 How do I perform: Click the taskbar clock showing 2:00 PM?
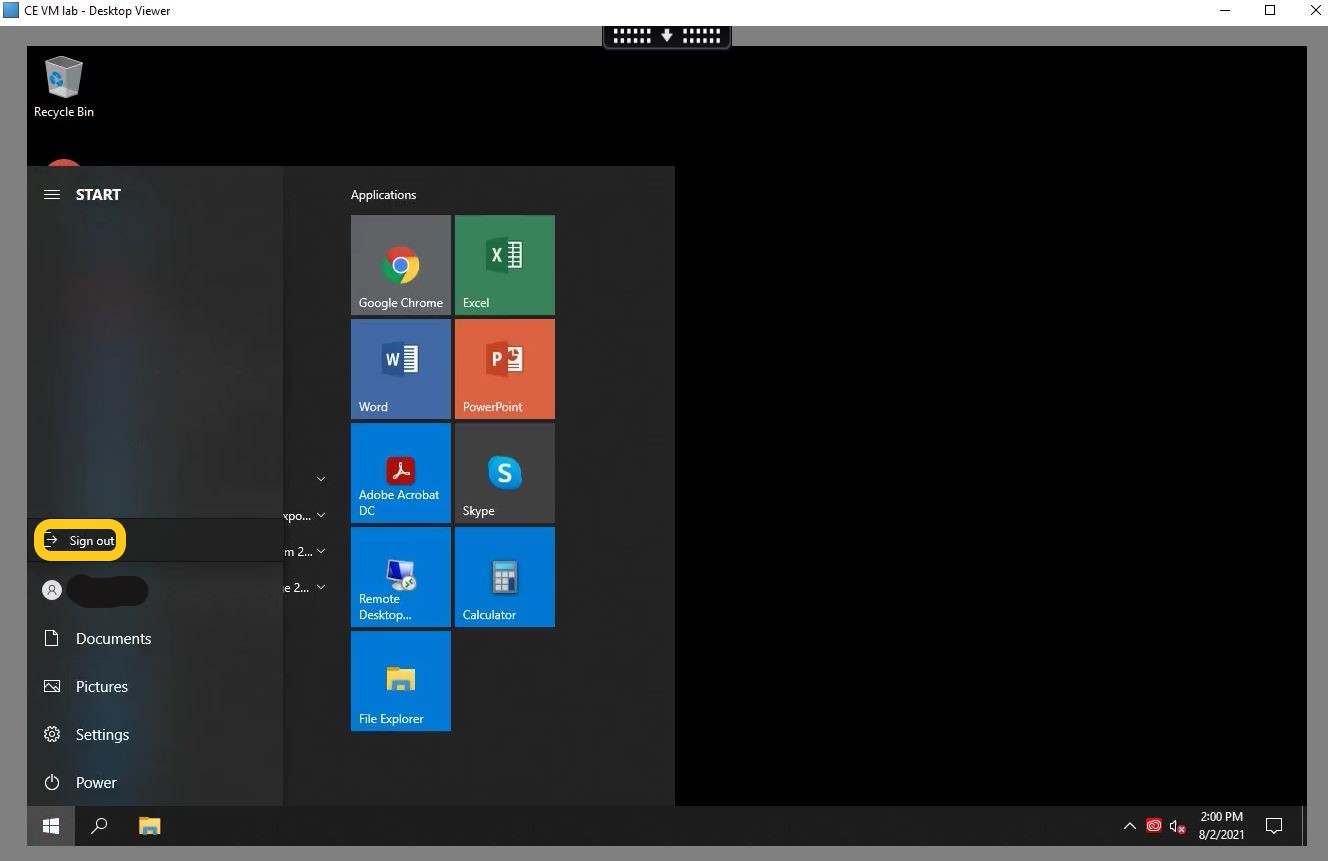click(x=1221, y=825)
